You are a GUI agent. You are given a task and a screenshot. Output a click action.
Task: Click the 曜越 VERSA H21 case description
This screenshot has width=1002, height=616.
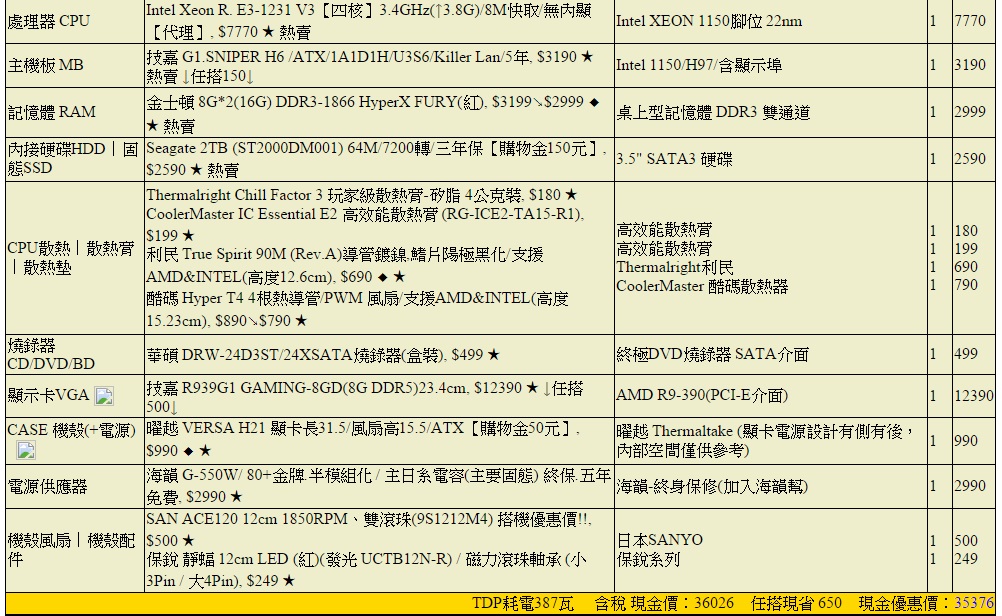coord(363,439)
